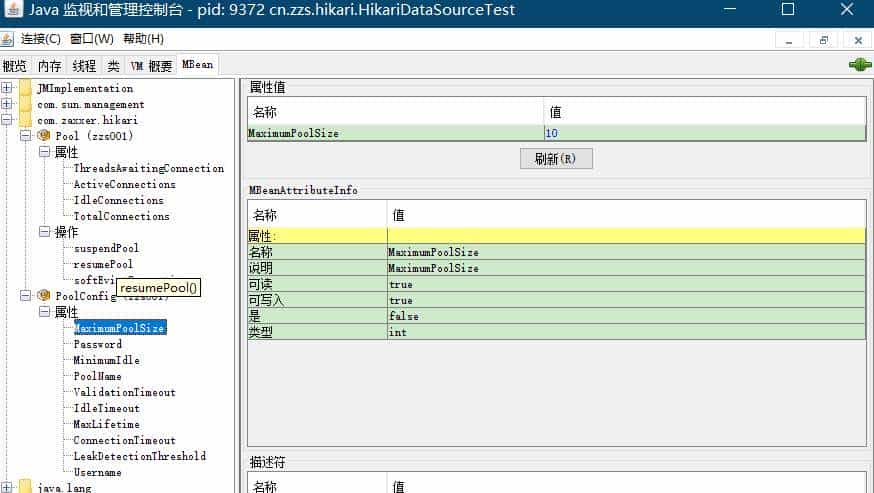This screenshot has height=493, width=874.
Task: Click the PoolConfig bean icon
Action: 43,295
